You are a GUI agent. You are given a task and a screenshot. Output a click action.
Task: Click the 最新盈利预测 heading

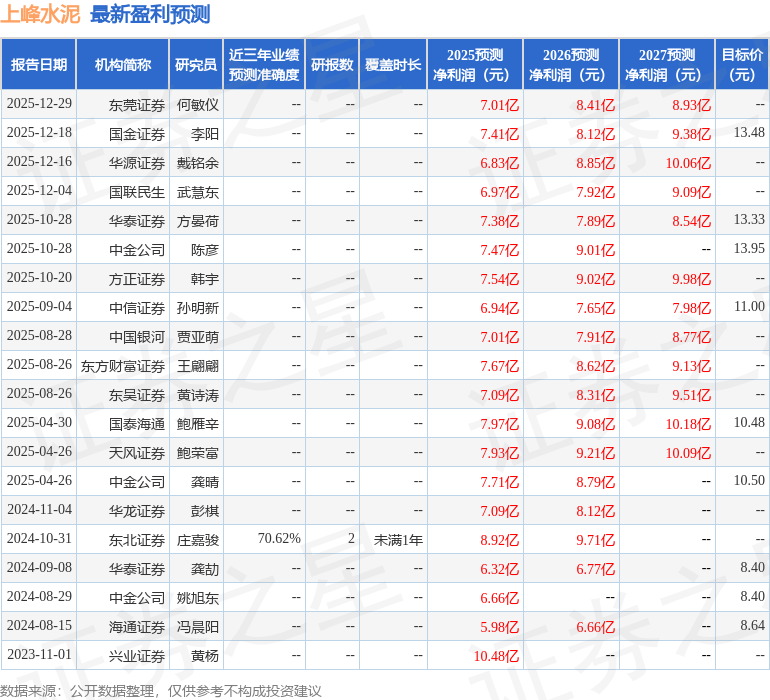(150, 14)
